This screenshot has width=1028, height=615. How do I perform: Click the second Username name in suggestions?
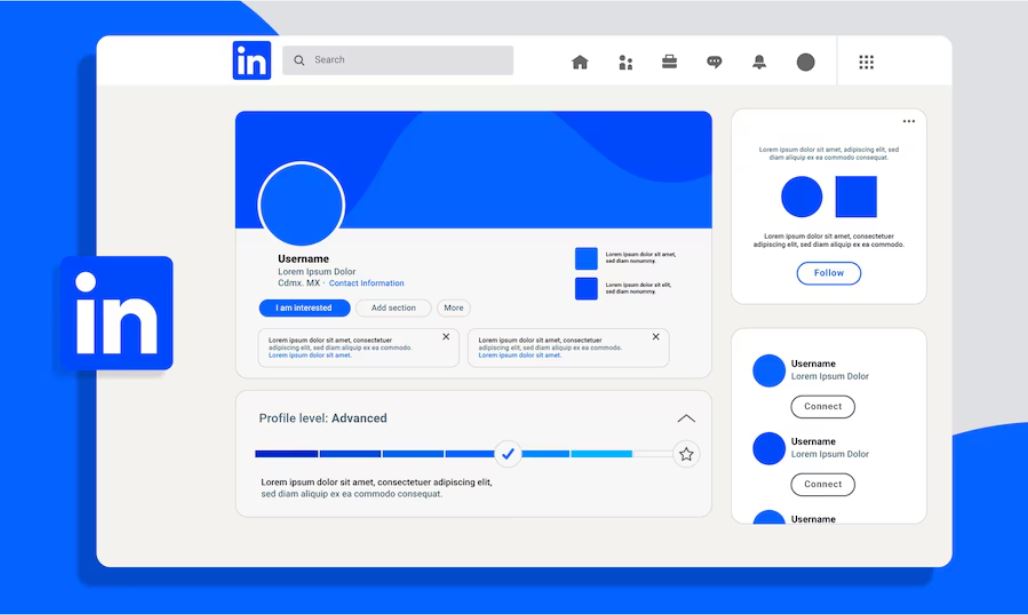[x=813, y=441]
